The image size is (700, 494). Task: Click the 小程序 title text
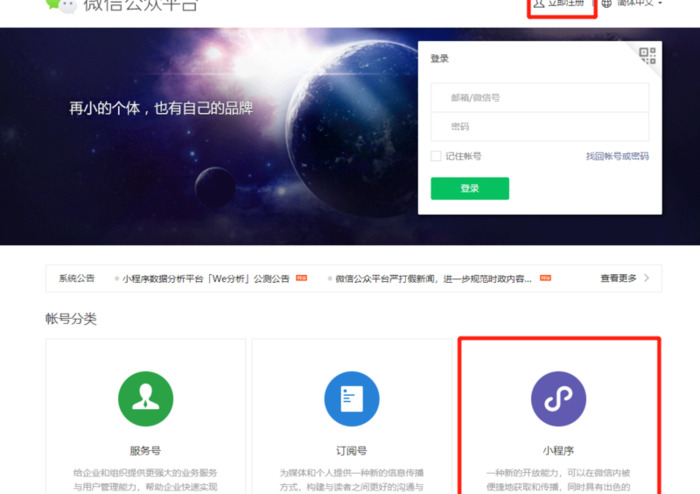(558, 451)
